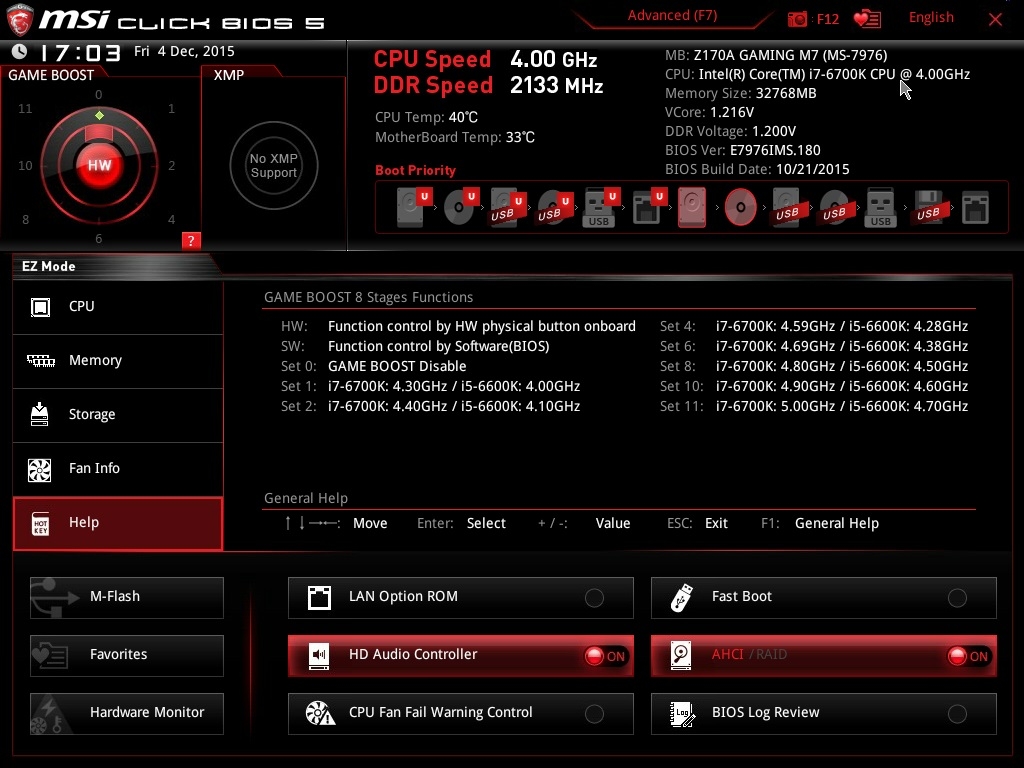Viewport: 1024px width, 768px height.
Task: Select the UEFI USB hard disk boot icon
Action: (507, 207)
